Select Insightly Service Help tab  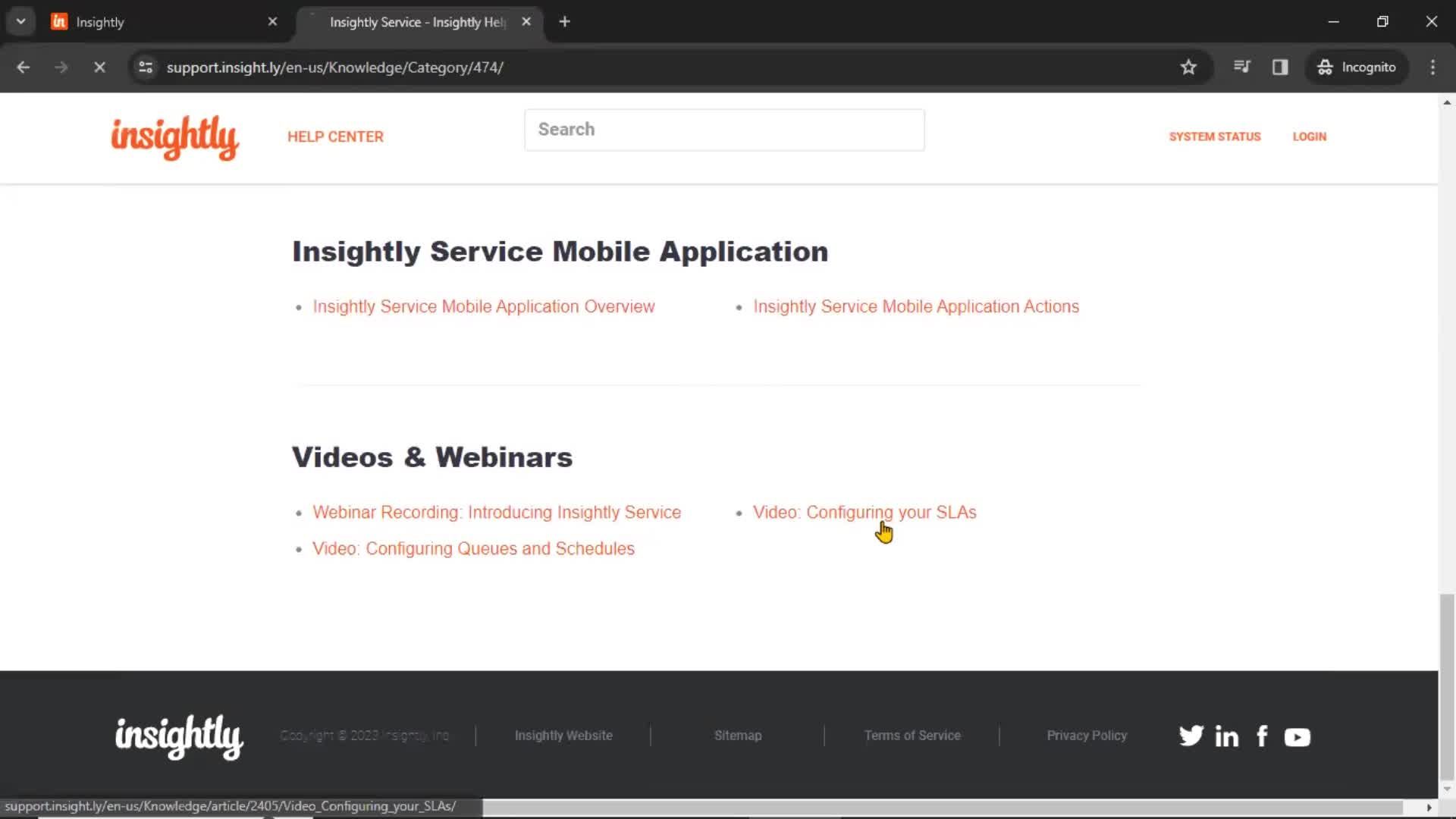click(419, 22)
